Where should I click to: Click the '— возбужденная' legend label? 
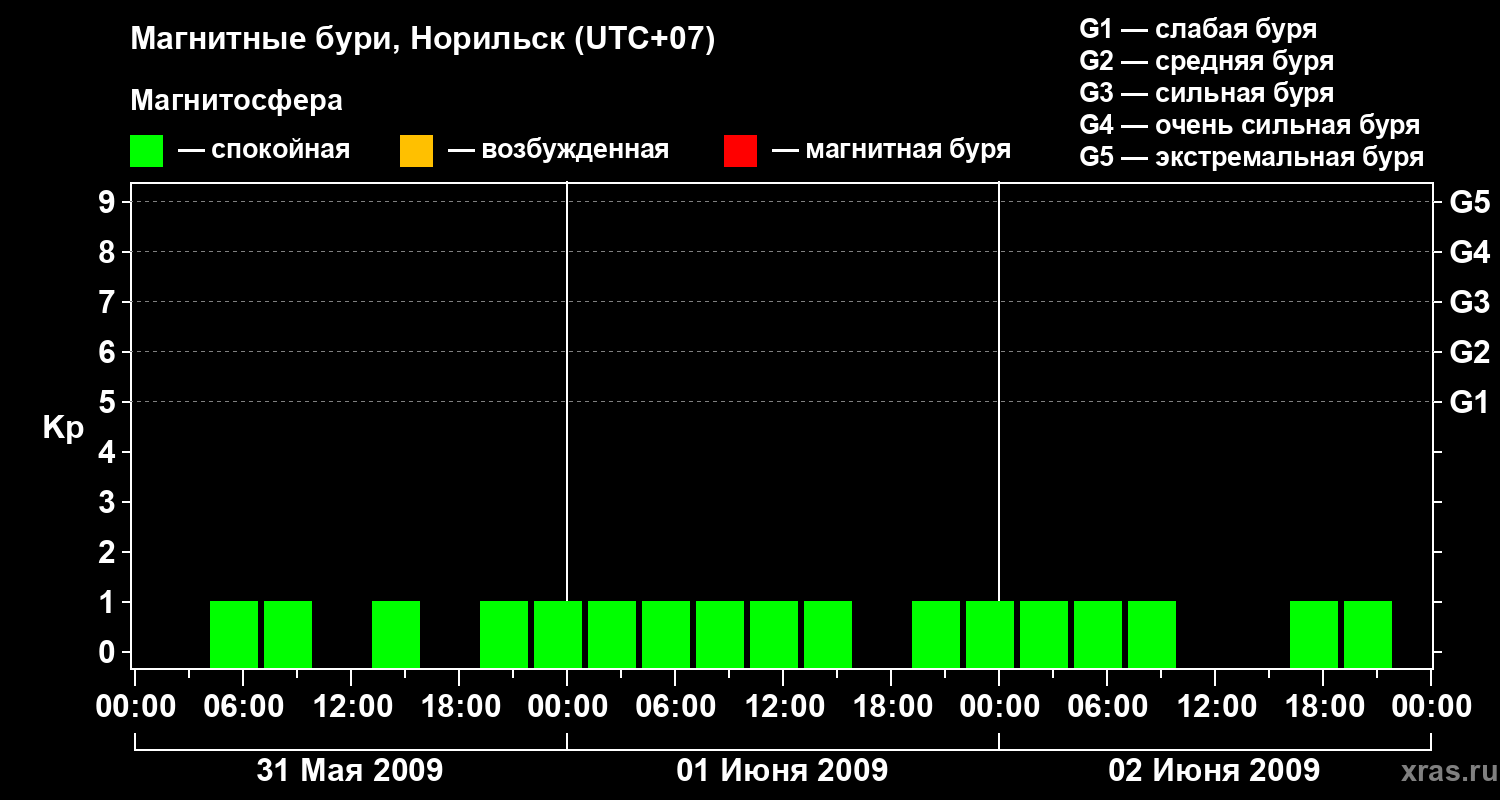(558, 150)
